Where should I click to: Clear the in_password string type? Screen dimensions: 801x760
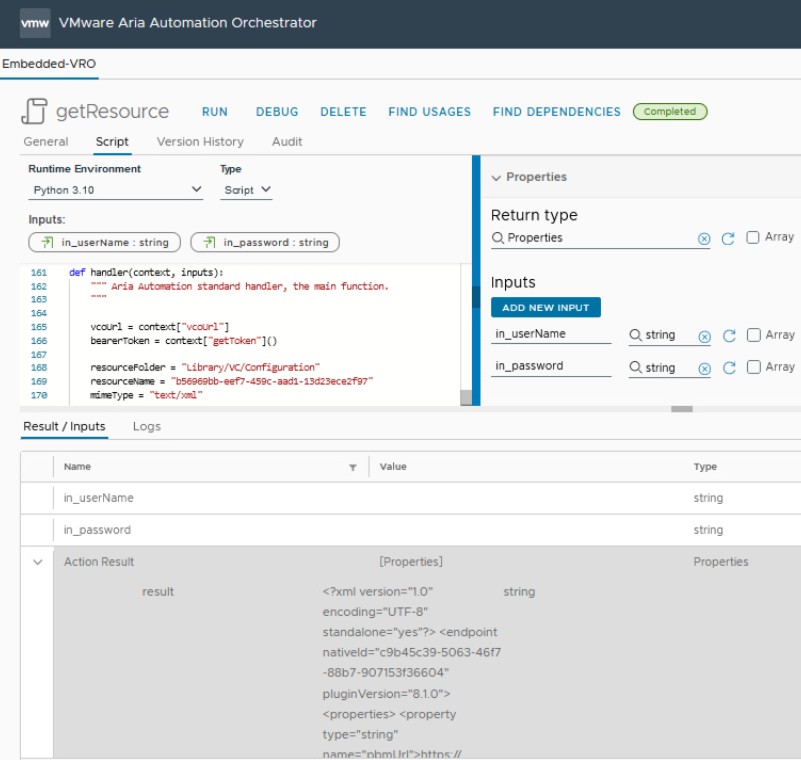[x=704, y=369]
